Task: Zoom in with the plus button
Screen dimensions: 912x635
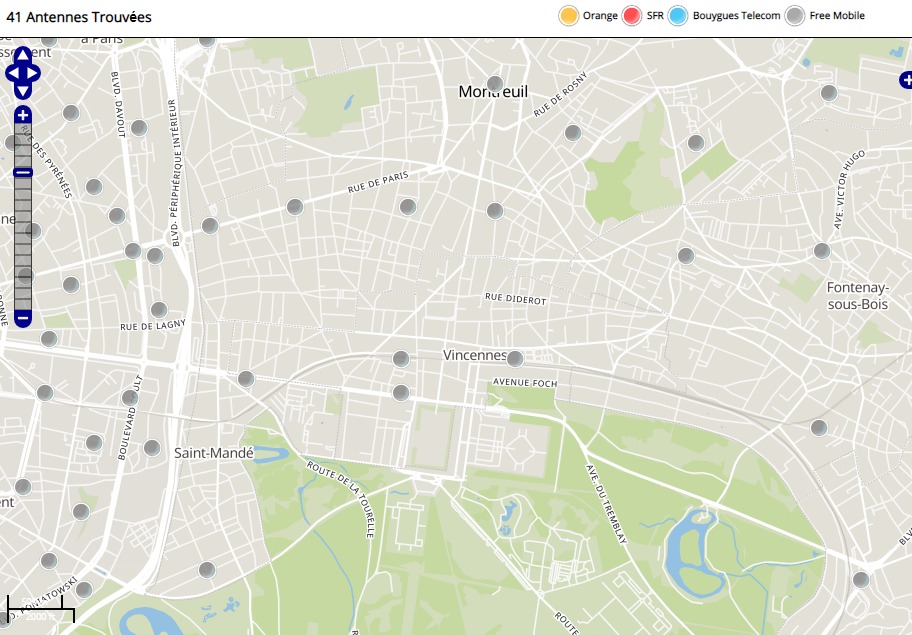Action: [23, 116]
